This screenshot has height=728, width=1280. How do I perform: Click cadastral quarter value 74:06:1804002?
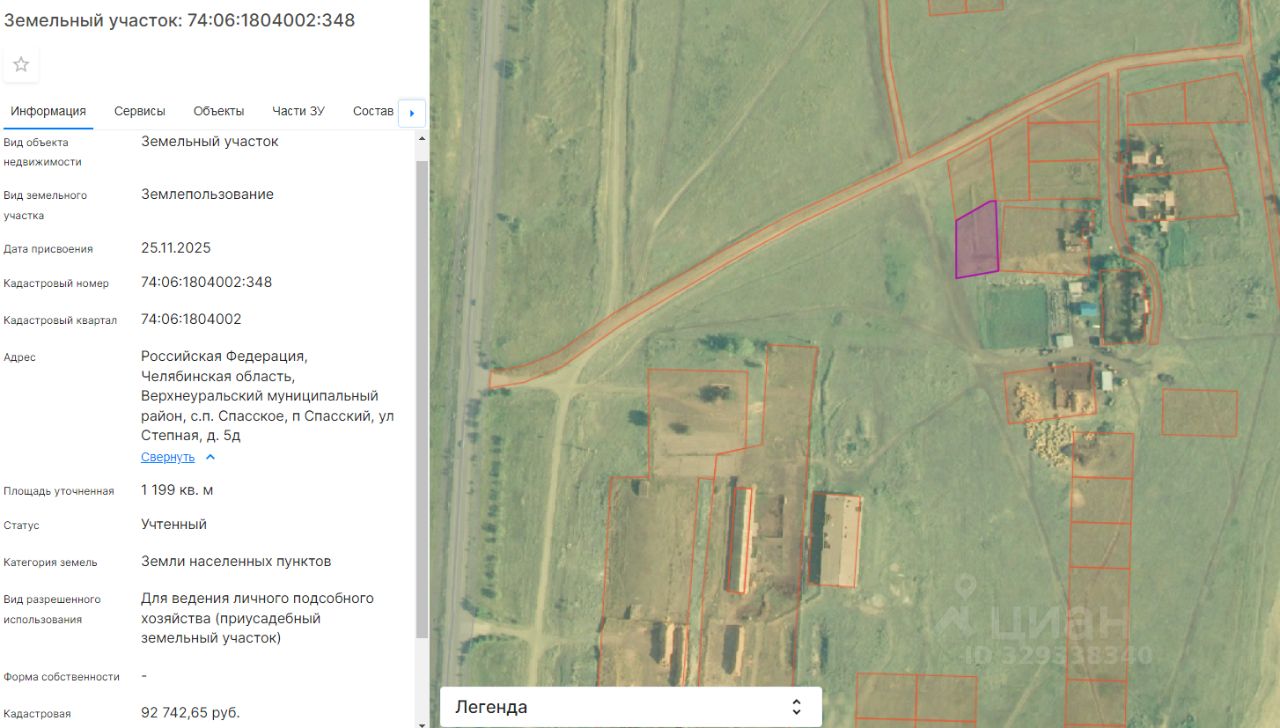click(x=191, y=319)
